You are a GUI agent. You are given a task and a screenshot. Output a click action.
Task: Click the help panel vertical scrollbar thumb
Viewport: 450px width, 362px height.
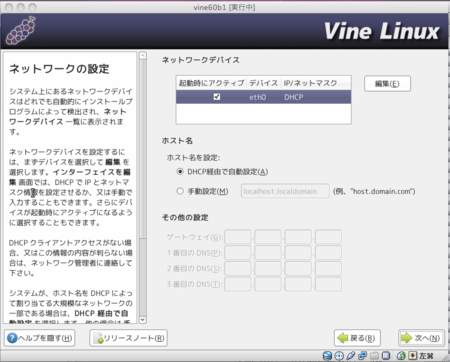click(x=143, y=149)
